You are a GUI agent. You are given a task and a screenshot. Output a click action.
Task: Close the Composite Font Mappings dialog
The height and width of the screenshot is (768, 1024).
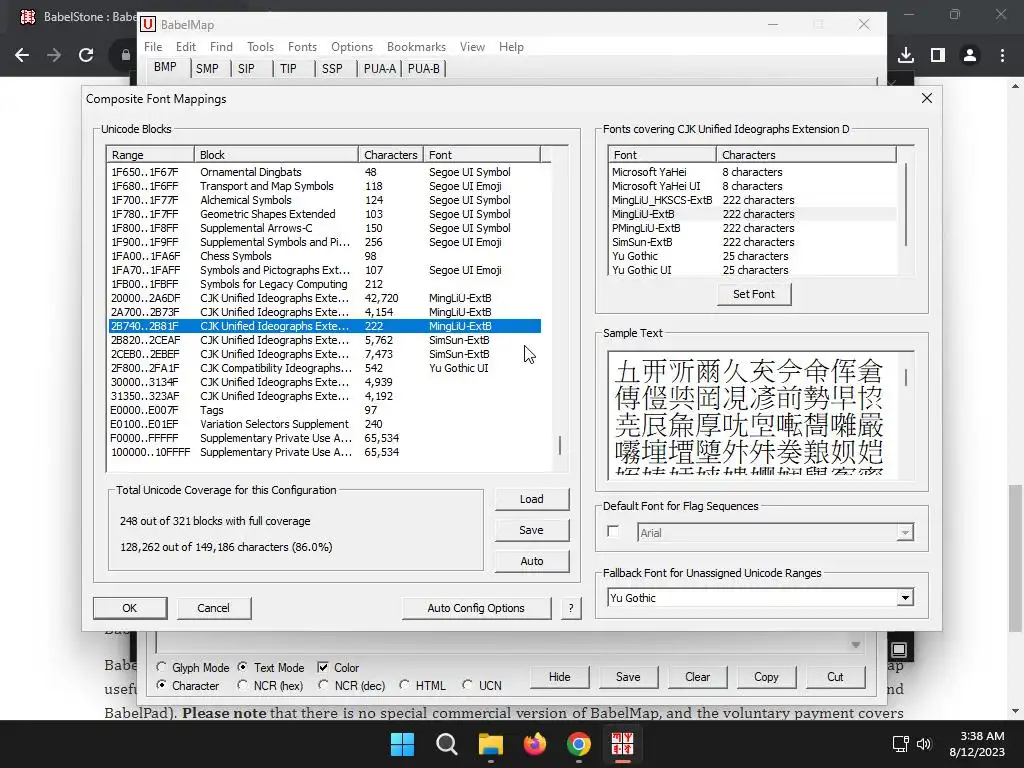[x=927, y=98]
